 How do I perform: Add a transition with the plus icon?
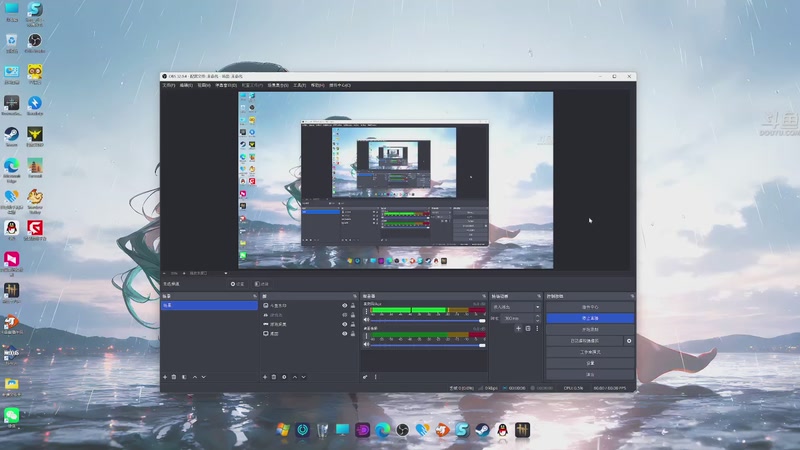click(518, 329)
